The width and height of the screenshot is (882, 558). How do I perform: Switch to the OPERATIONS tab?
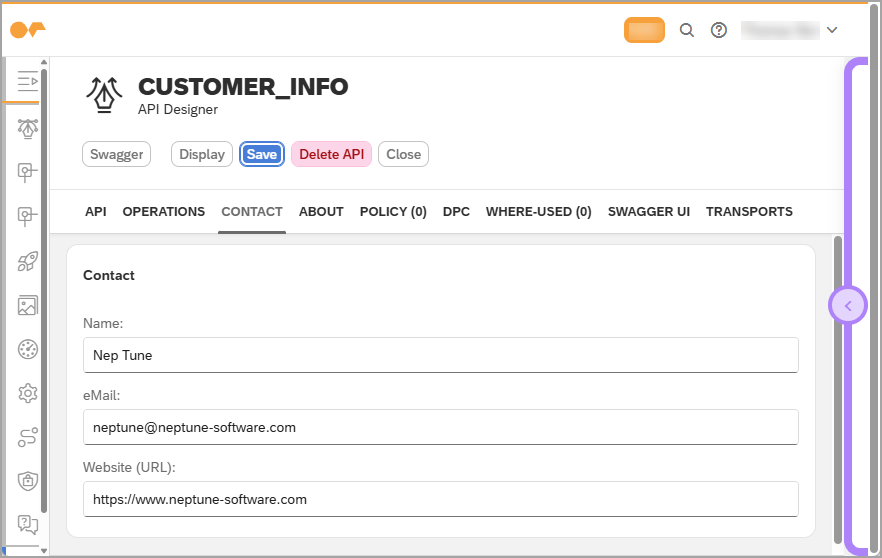point(164,212)
